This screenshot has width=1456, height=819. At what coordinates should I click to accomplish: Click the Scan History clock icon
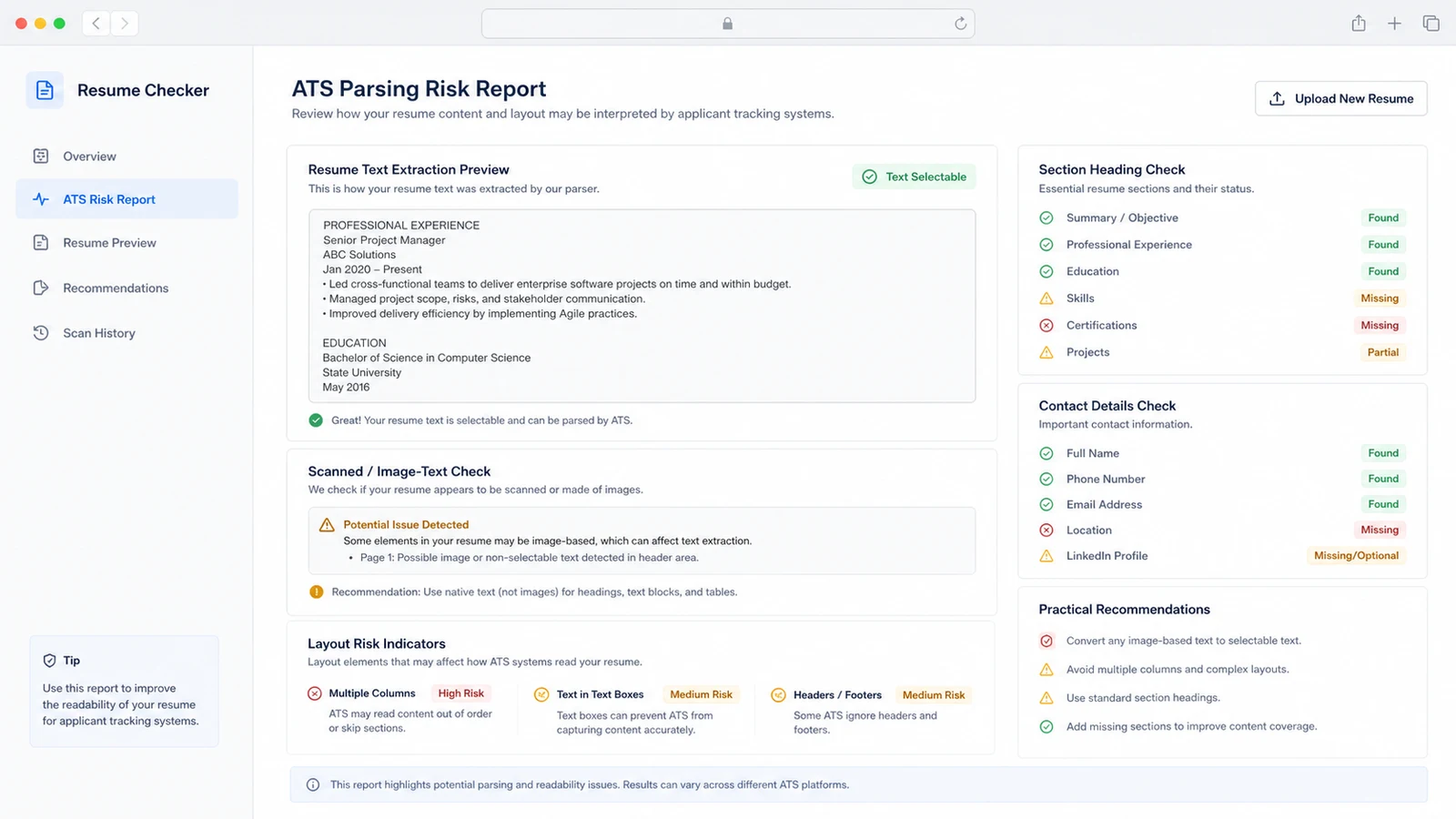tap(41, 333)
